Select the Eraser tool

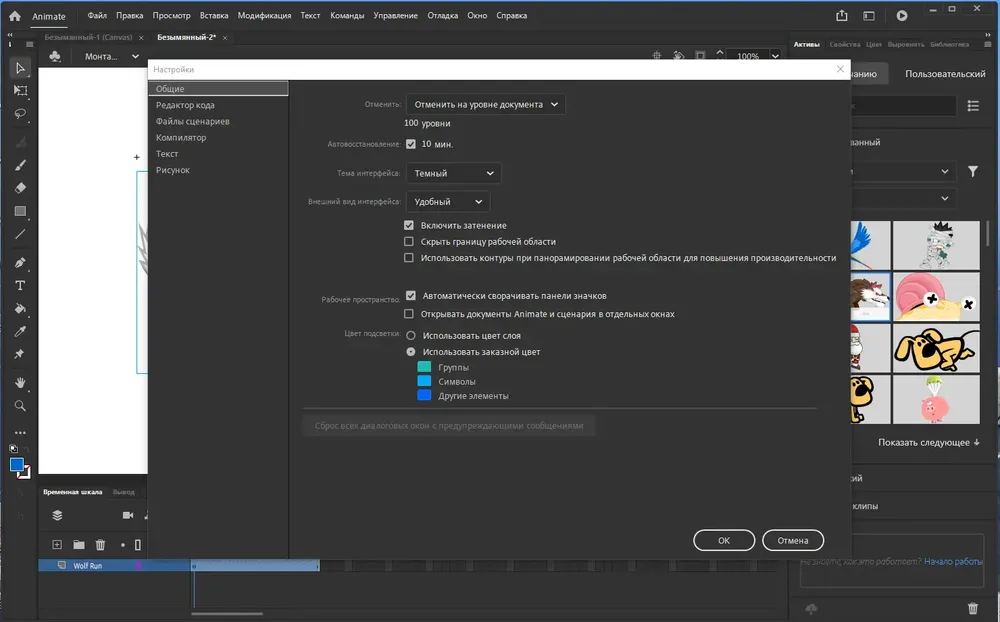point(20,188)
